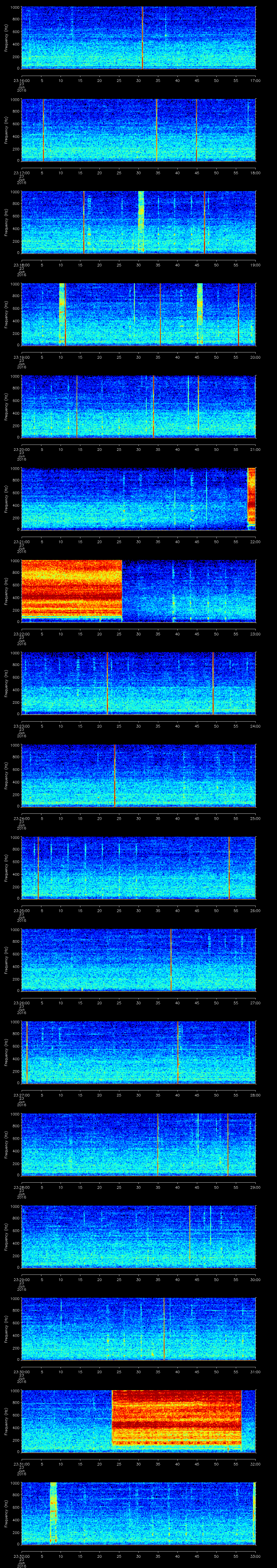Click the red burst at the end of the 23:21:00 panel
Screen dimensions: 277x1568
coord(251,497)
